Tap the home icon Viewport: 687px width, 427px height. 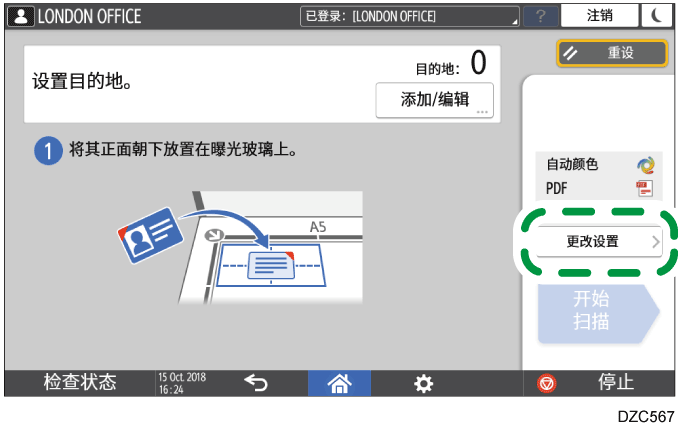click(x=340, y=383)
